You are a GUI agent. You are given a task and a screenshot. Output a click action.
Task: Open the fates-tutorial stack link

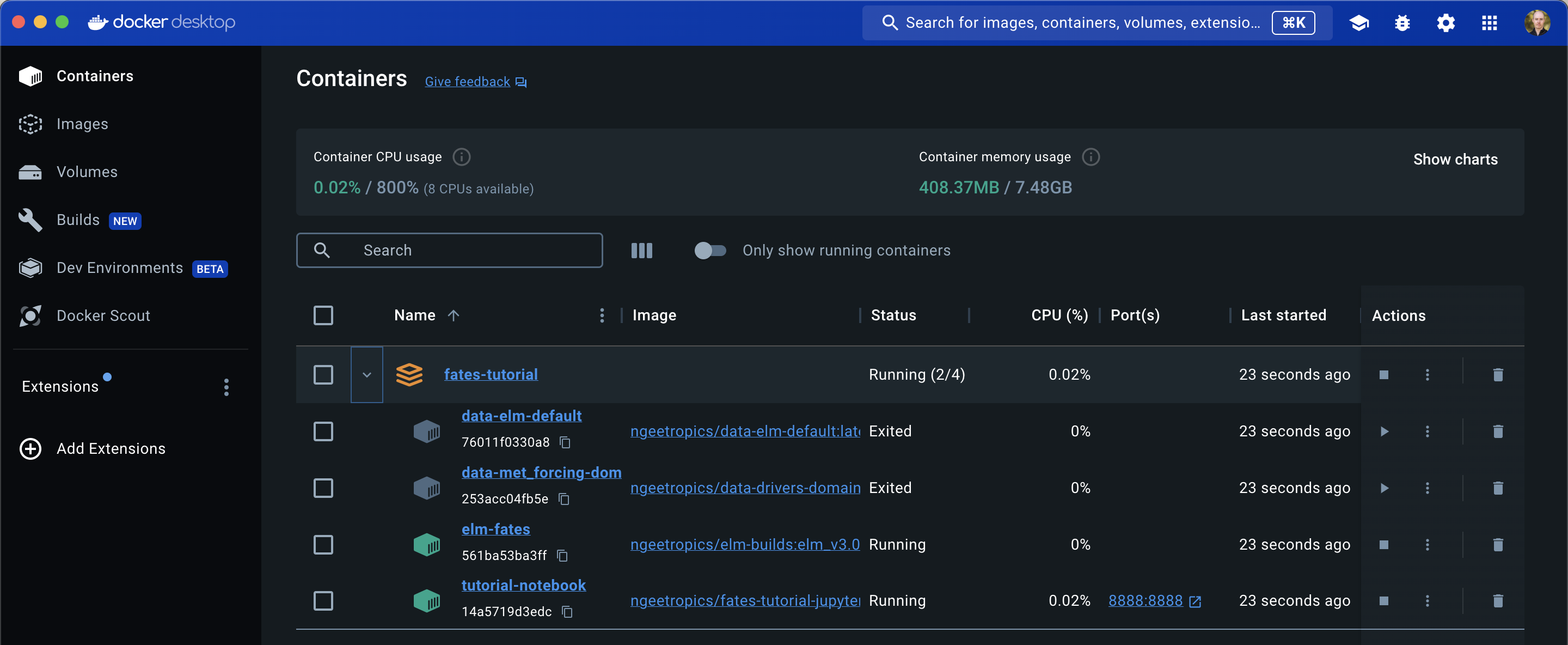[491, 375]
